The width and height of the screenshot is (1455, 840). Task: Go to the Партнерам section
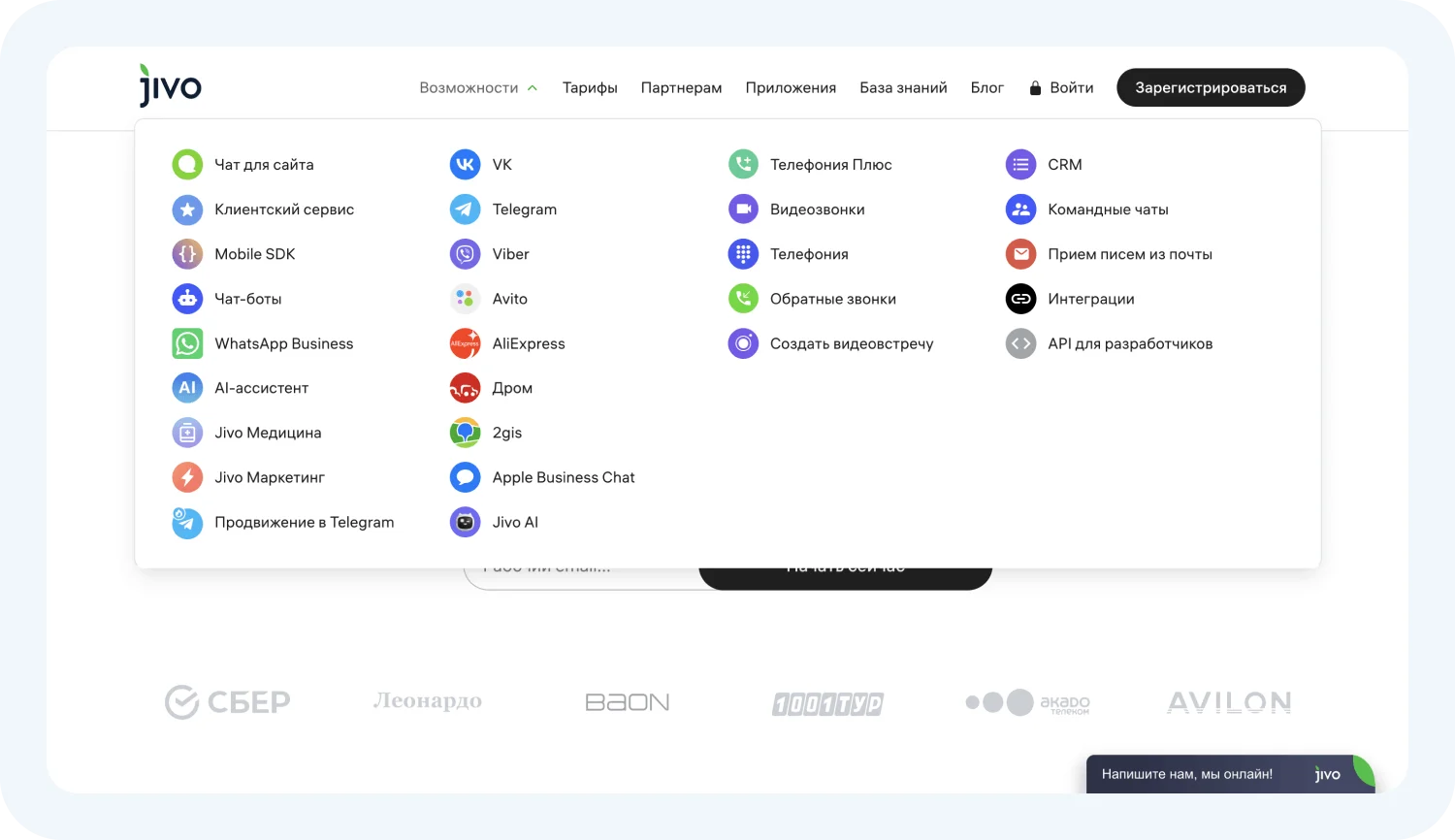[x=681, y=88]
